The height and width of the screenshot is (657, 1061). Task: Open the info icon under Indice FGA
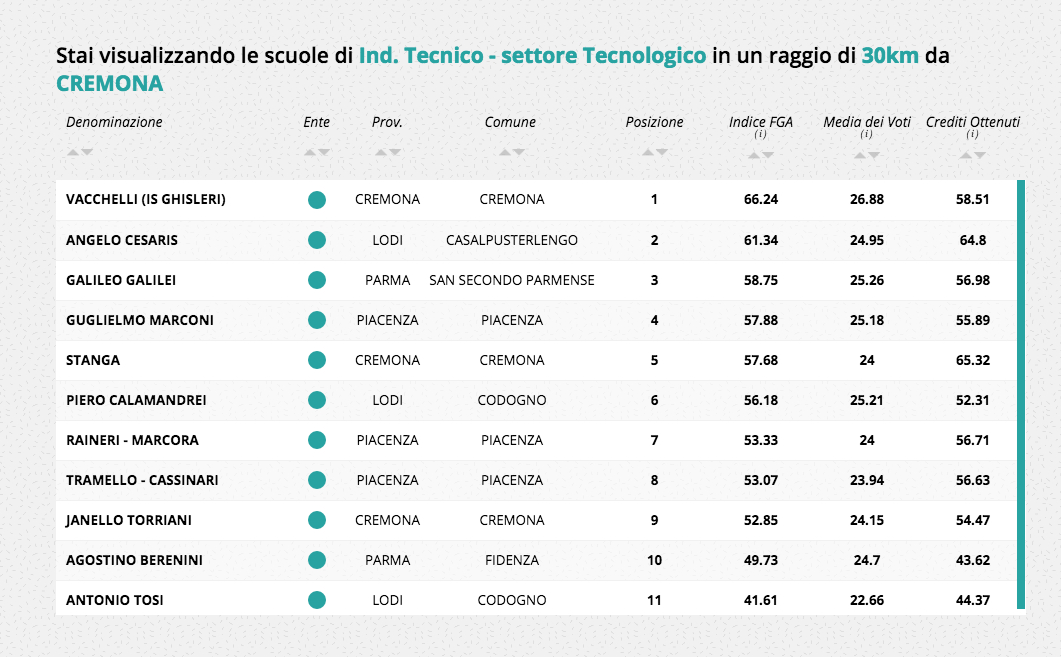click(761, 135)
